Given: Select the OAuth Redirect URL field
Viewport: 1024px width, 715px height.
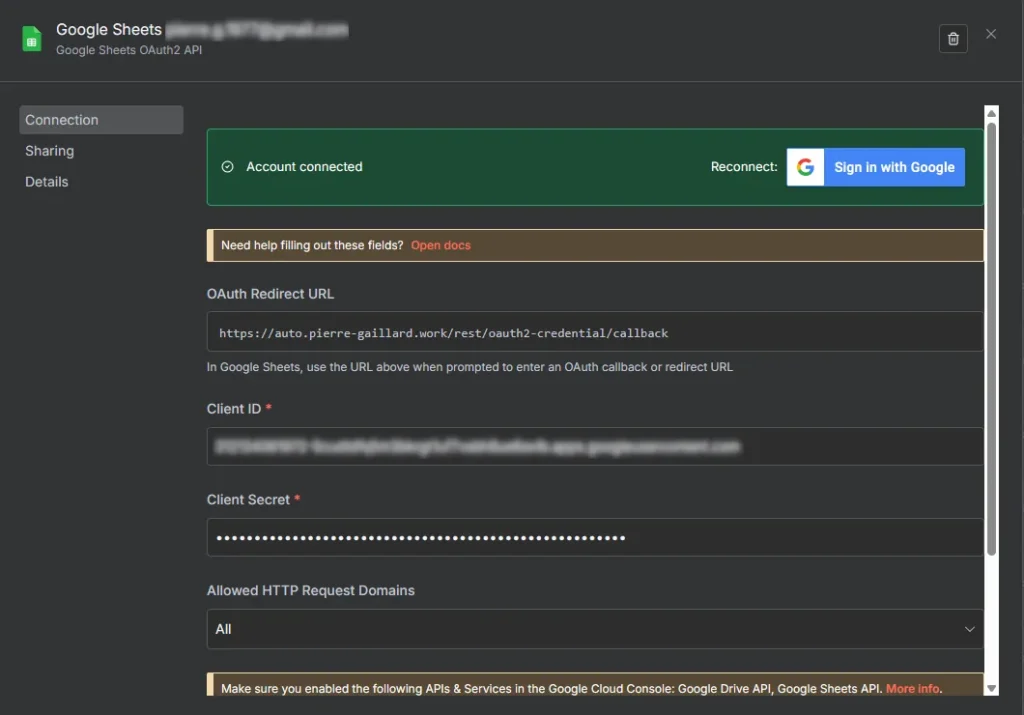Looking at the screenshot, I should pyautogui.click(x=594, y=332).
